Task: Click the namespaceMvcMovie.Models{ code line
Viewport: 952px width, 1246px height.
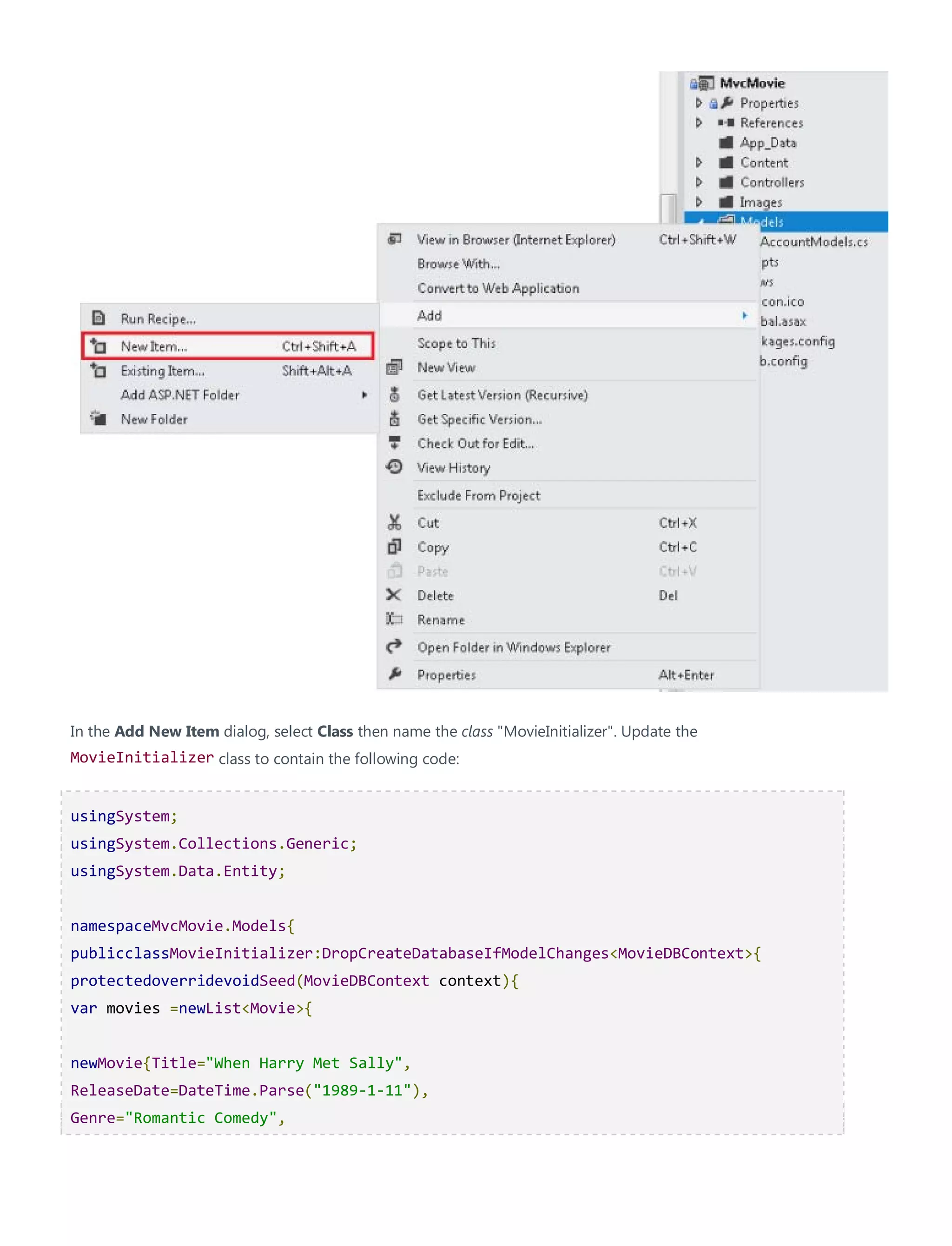Action: tap(182, 926)
